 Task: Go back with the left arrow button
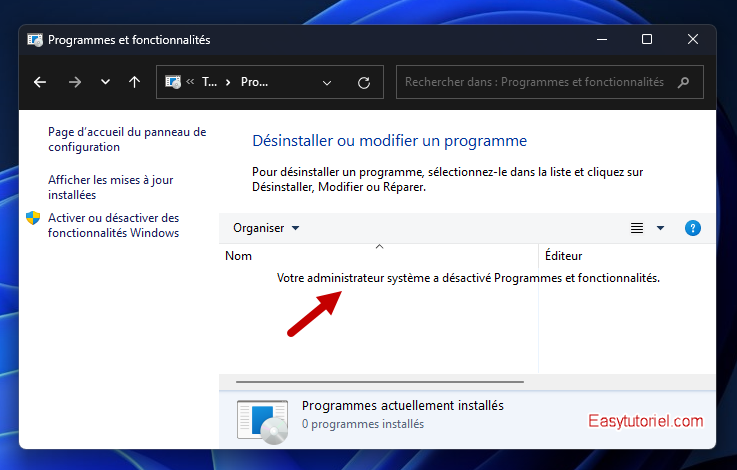tap(40, 82)
